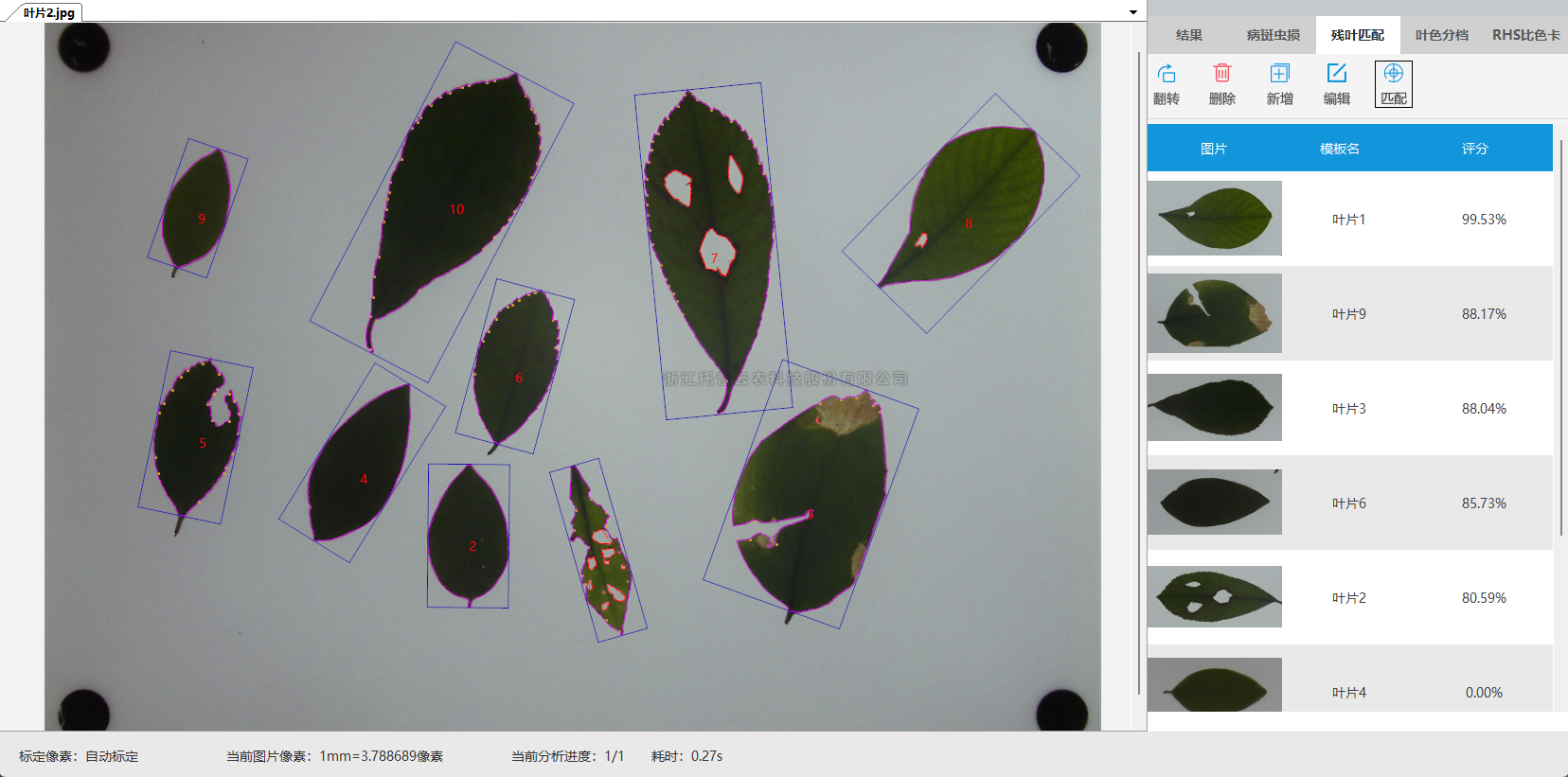This screenshot has height=777, width=1568.
Task: Click the 删除 (delete) trash icon
Action: pos(1222,75)
